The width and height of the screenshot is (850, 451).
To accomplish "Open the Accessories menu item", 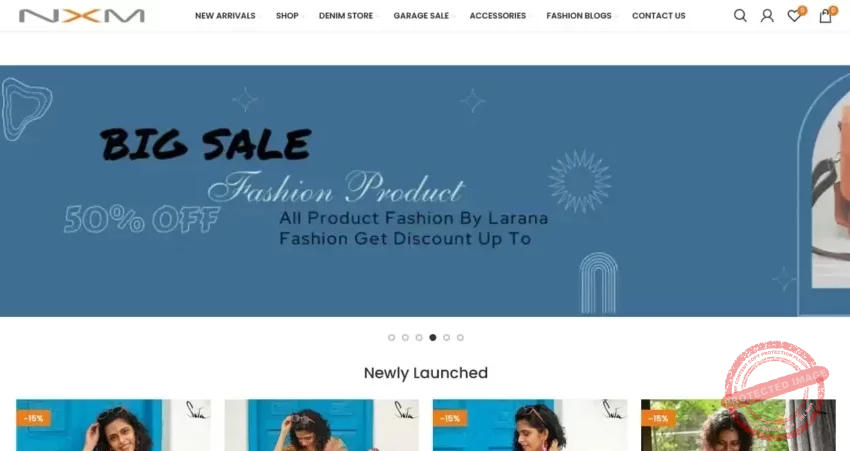I will pyautogui.click(x=498, y=16).
